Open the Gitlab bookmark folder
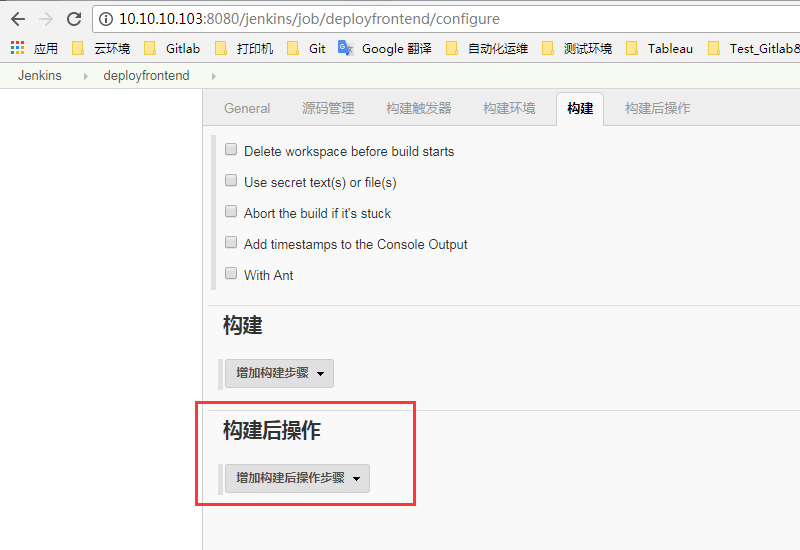 pos(172,48)
